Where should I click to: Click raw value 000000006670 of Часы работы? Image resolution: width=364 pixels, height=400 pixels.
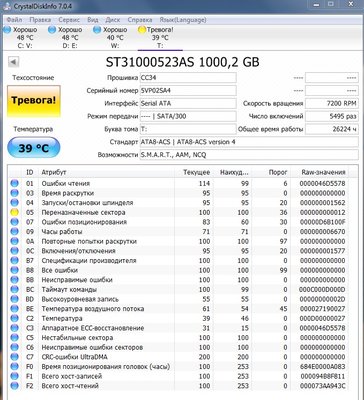[x=322, y=232]
